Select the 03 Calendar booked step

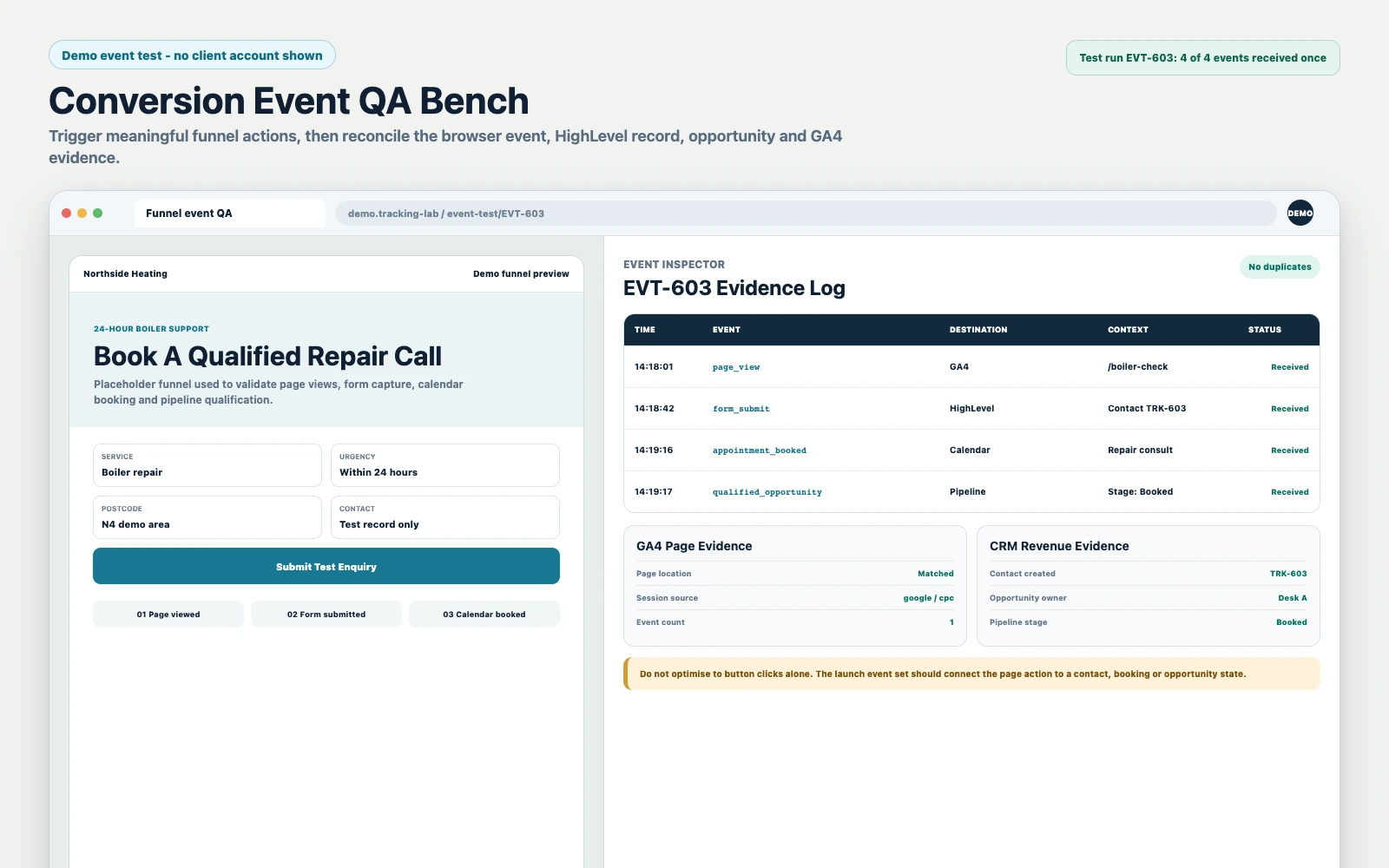tap(484, 614)
